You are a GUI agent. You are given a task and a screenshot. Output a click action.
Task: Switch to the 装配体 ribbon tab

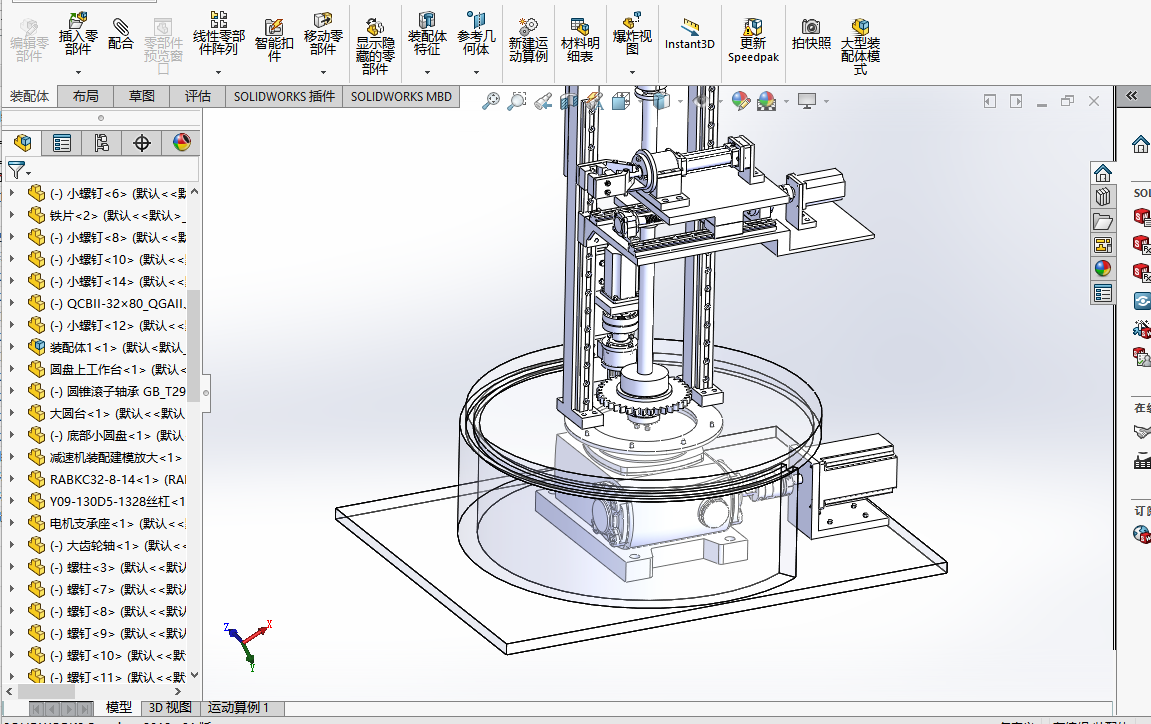click(x=29, y=96)
